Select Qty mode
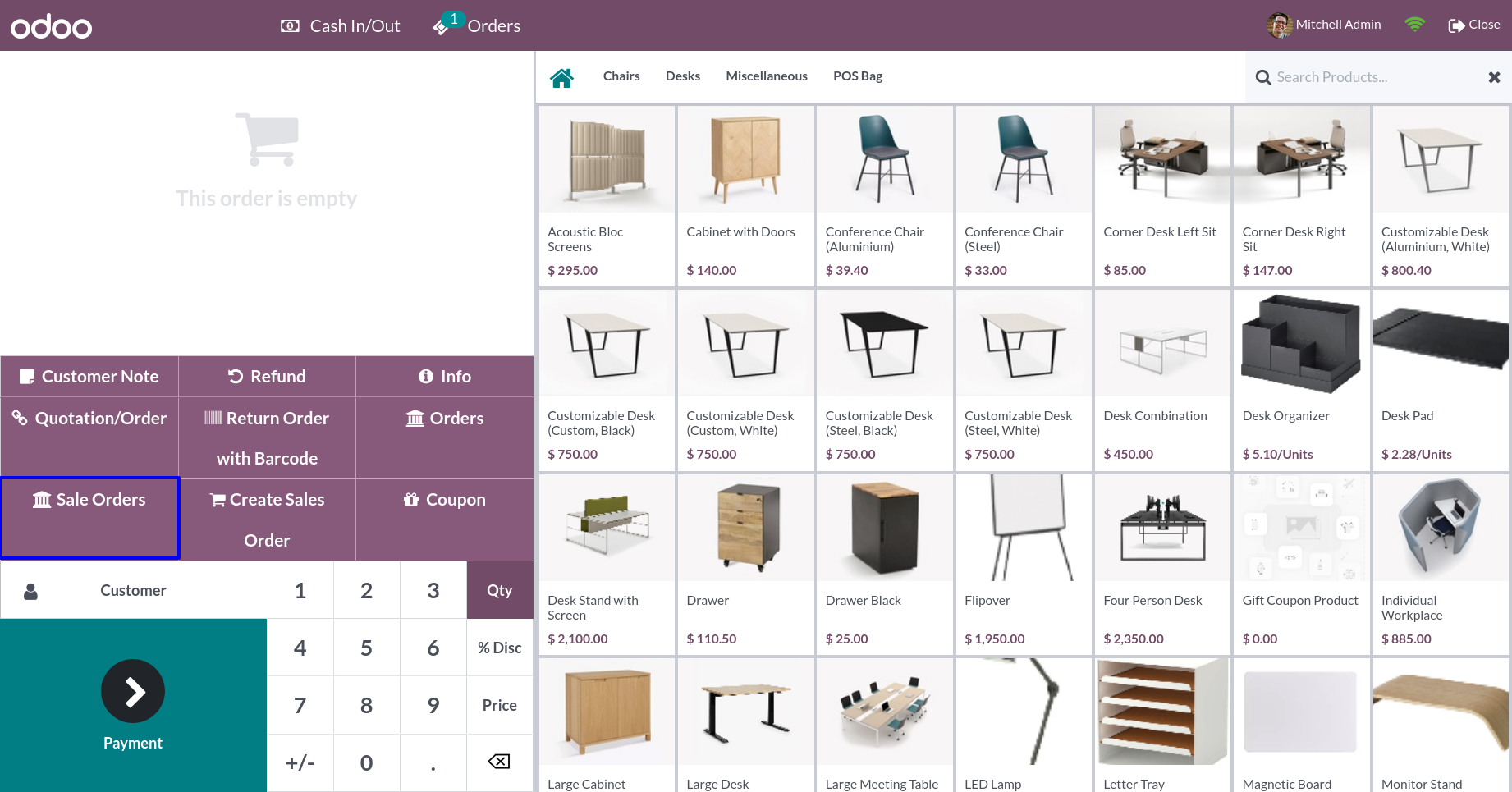1512x792 pixels. [500, 590]
